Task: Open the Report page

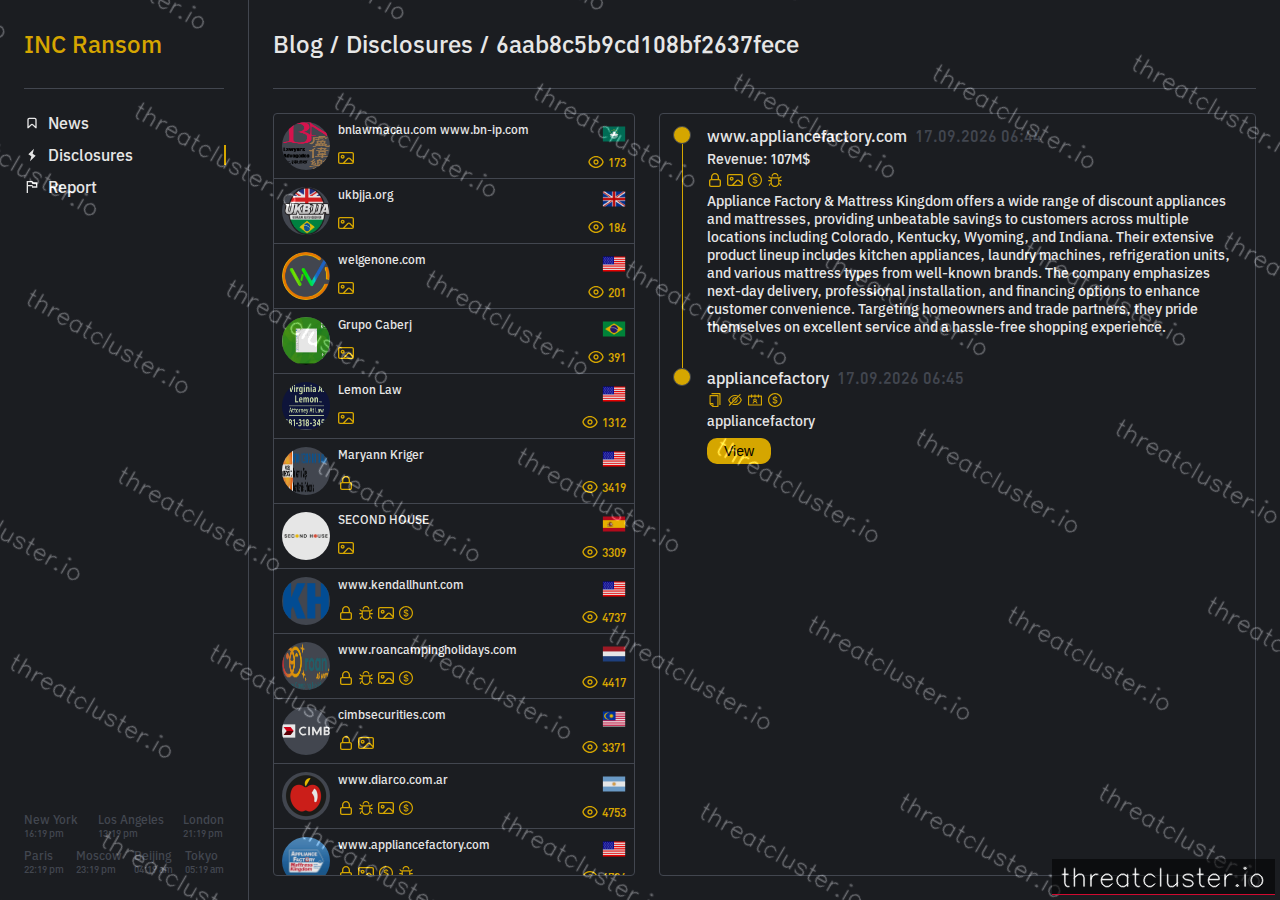Action: pyautogui.click(x=72, y=187)
